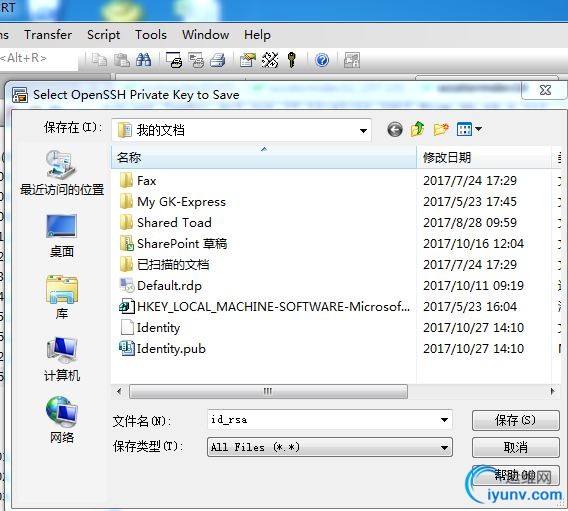Select the Identity file
Image resolution: width=568 pixels, height=511 pixels.
(x=150, y=327)
